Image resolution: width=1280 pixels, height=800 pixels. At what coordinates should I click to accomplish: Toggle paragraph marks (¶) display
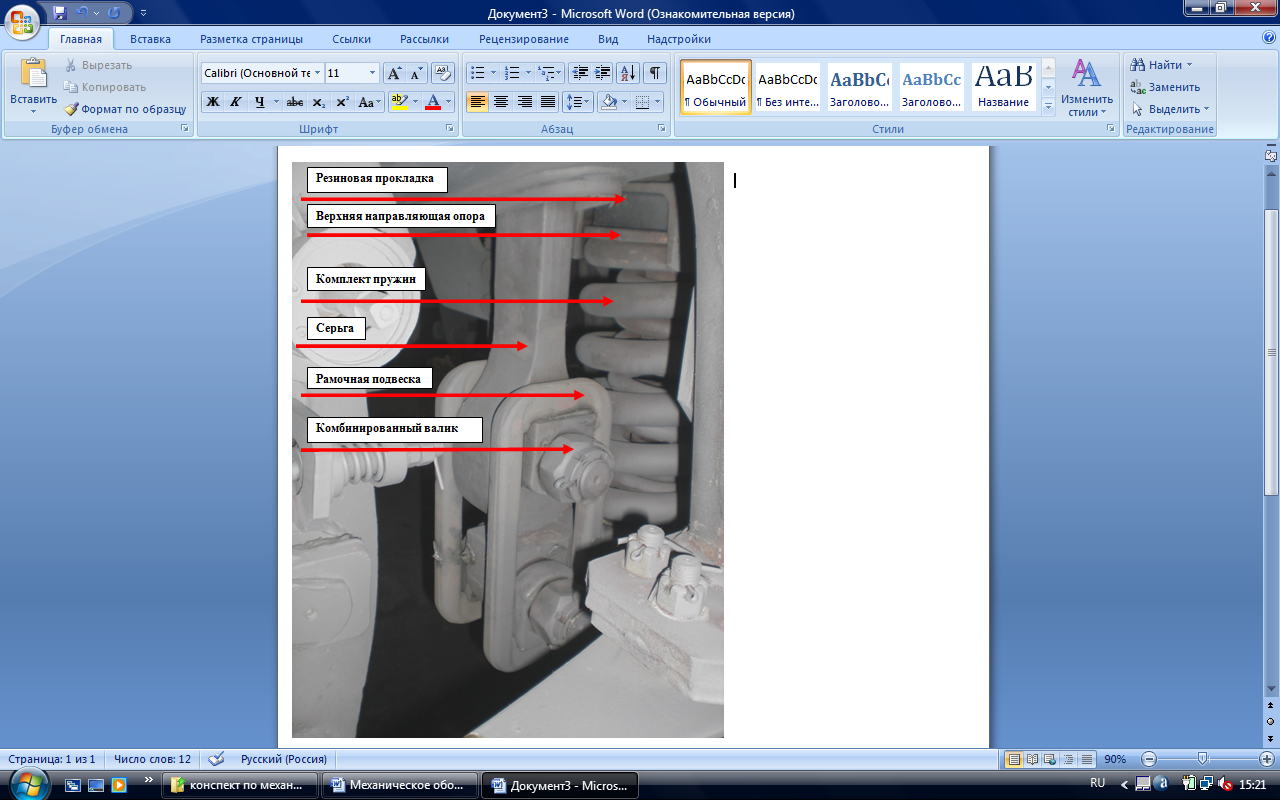654,73
